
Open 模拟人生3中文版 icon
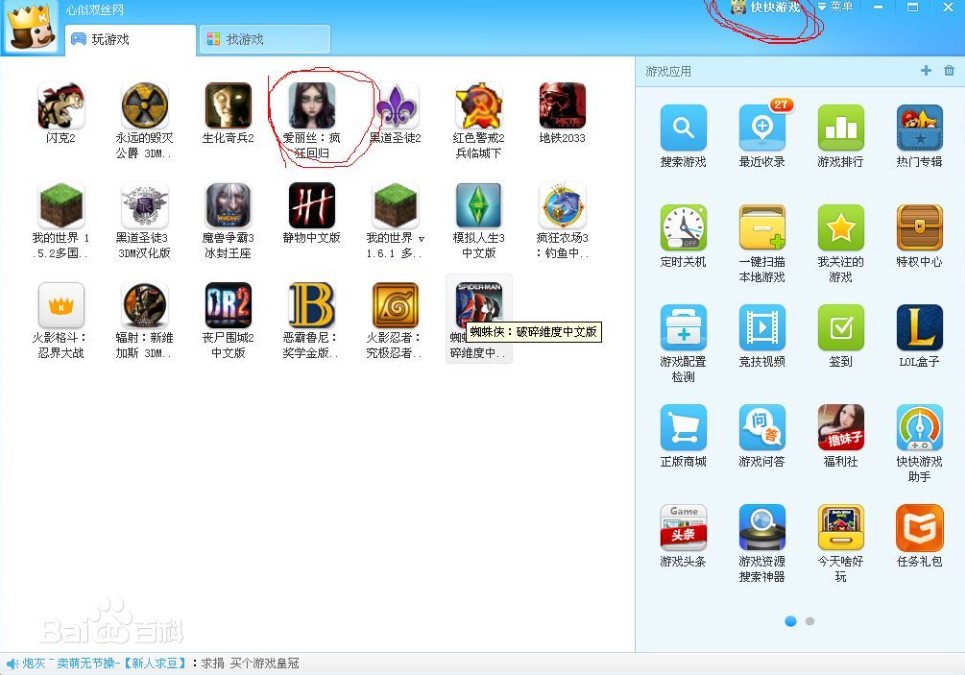tap(479, 206)
